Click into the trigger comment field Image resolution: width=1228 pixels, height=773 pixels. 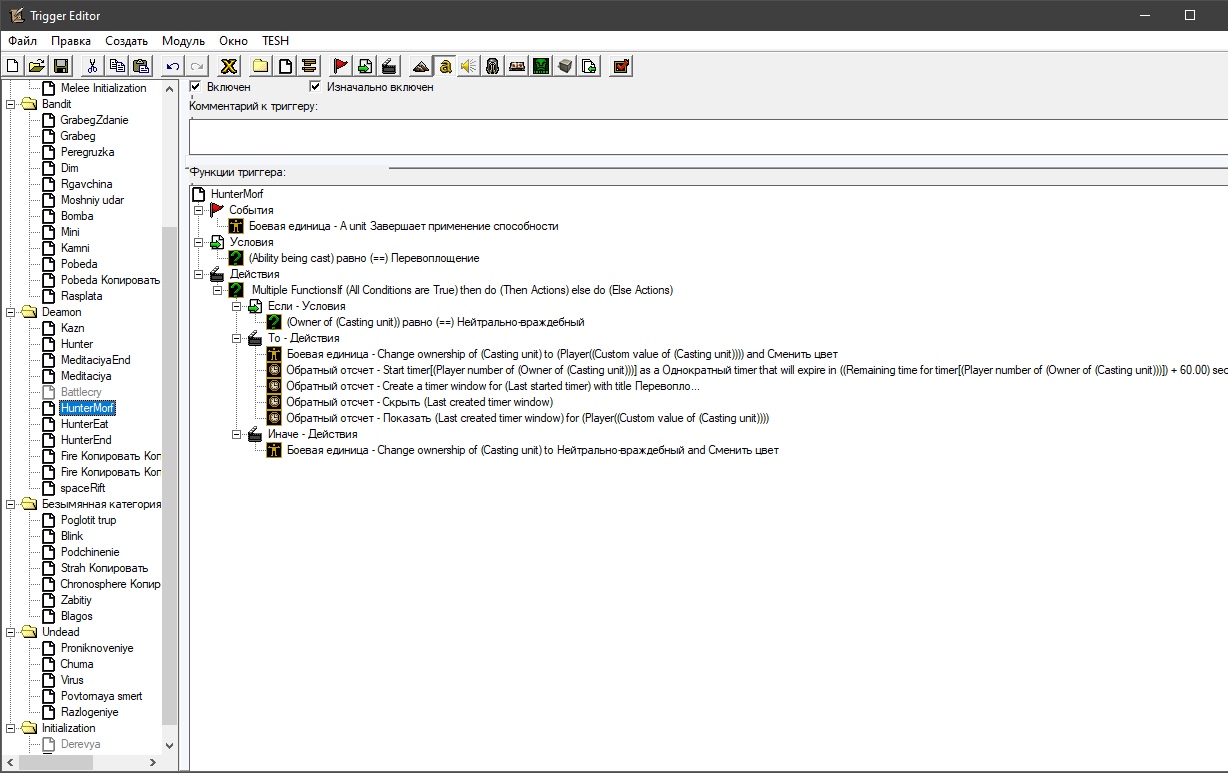tap(708, 136)
